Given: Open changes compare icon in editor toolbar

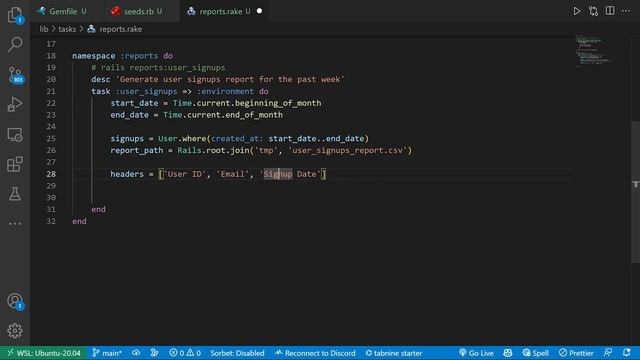Looking at the screenshot, I should pos(593,11).
